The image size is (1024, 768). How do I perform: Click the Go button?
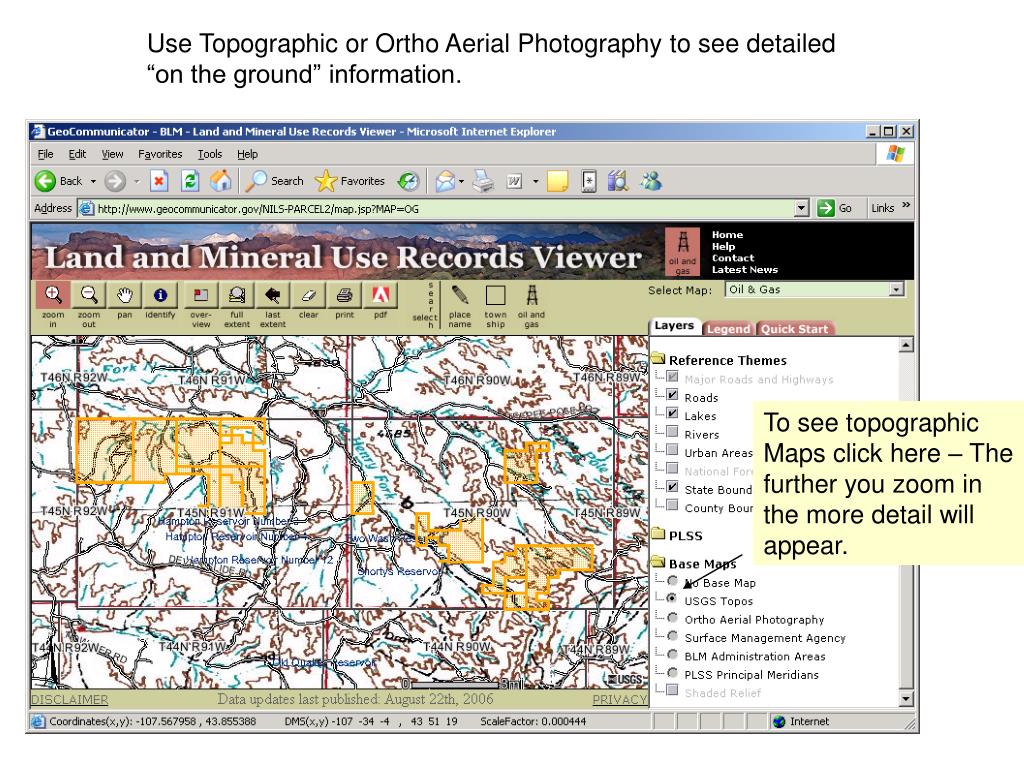pos(835,208)
